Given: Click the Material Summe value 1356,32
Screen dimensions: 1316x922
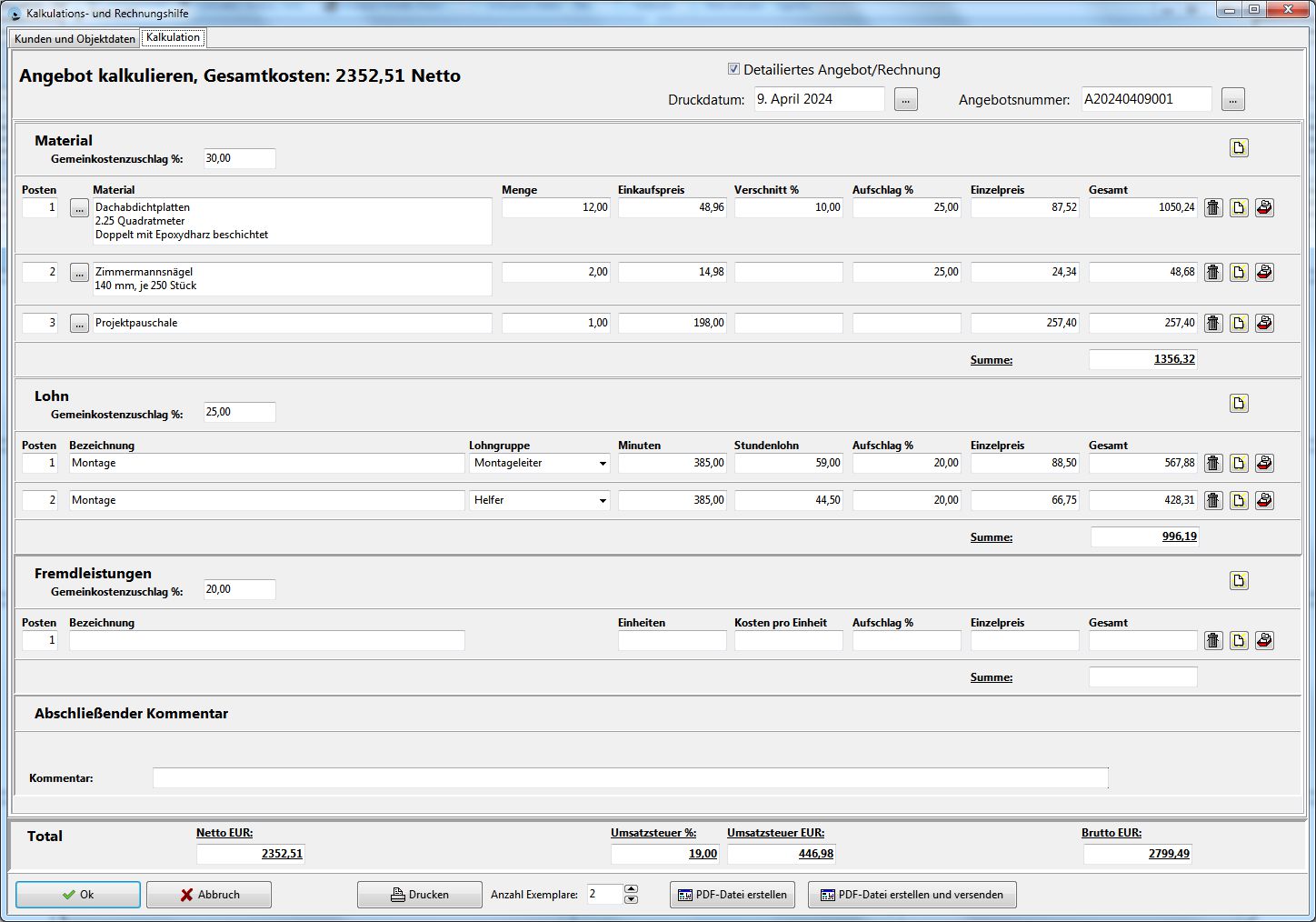Looking at the screenshot, I should [x=1143, y=359].
